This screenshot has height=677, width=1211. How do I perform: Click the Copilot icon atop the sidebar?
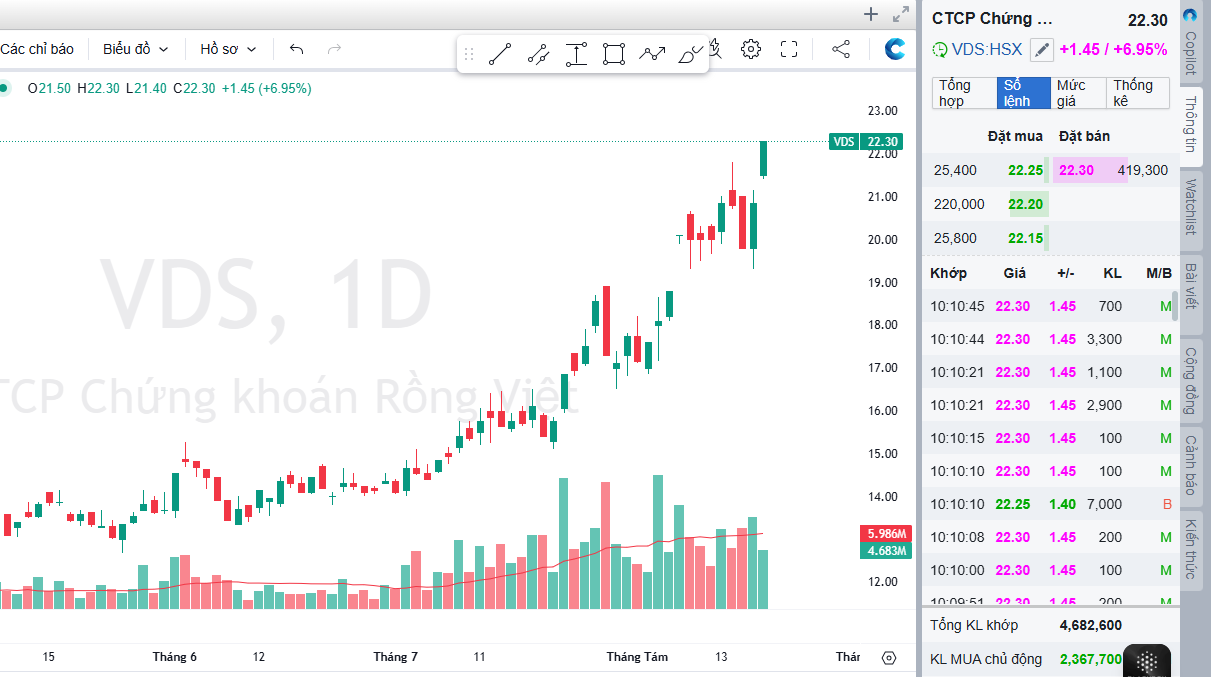1190,14
